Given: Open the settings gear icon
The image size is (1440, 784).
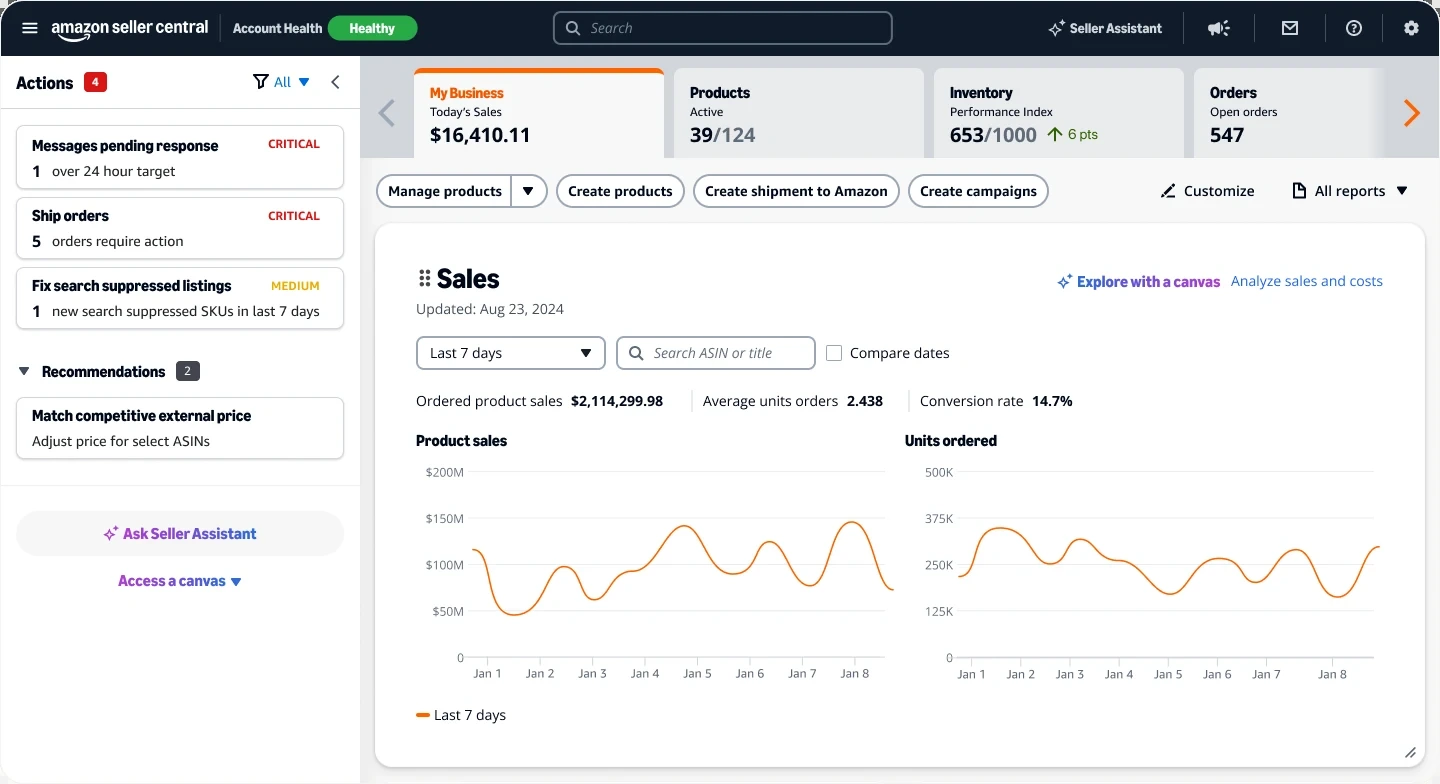Looking at the screenshot, I should pos(1411,28).
